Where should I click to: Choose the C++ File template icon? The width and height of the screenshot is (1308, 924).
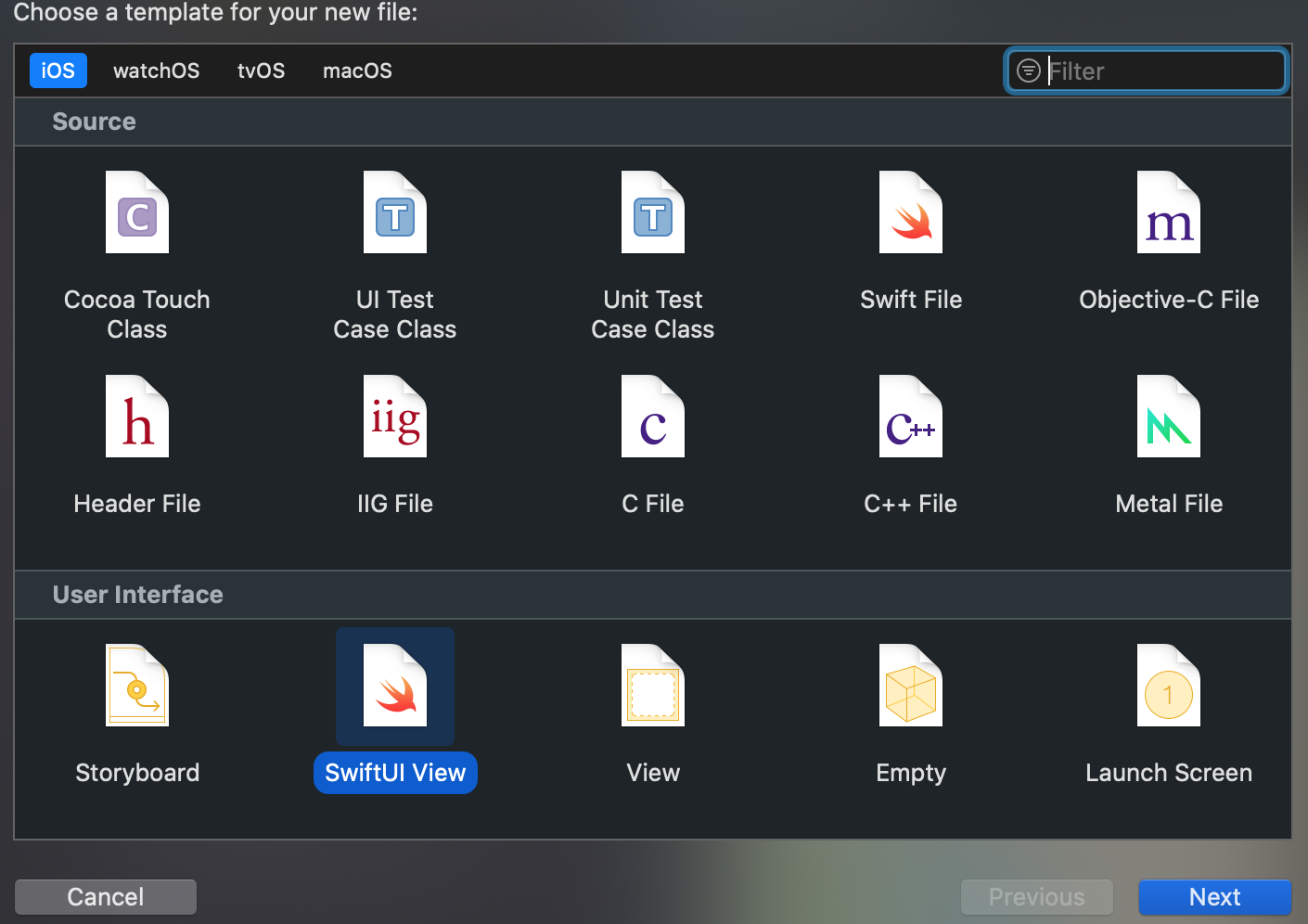pos(911,417)
